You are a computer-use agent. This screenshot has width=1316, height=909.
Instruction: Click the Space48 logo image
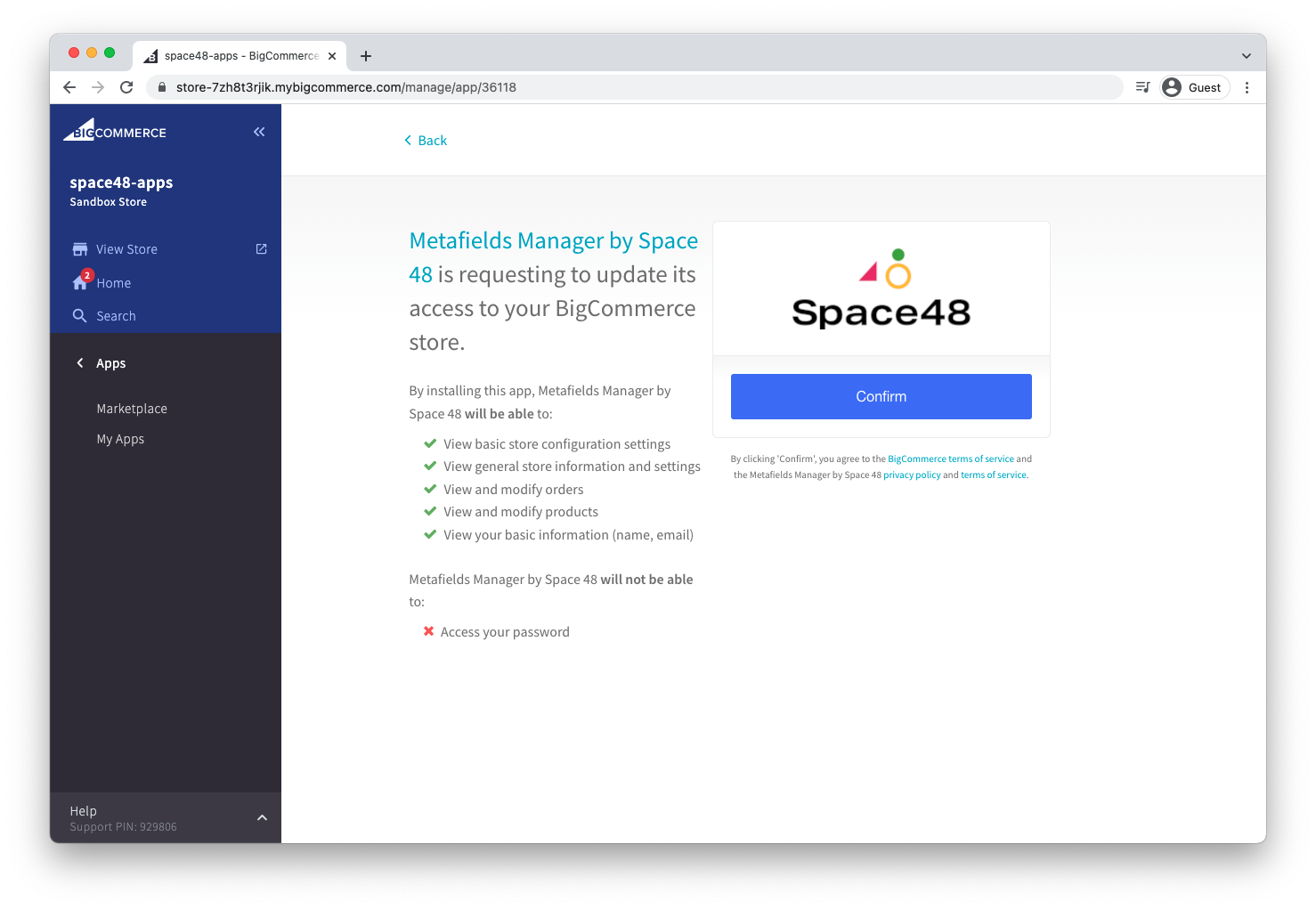click(881, 288)
